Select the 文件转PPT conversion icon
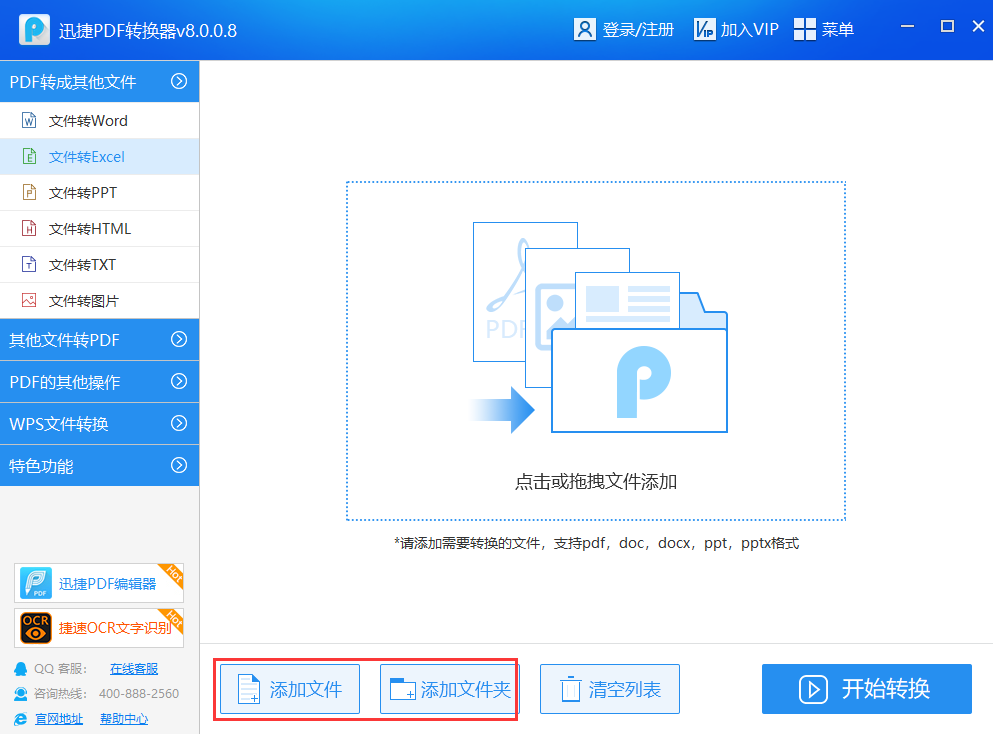The image size is (993, 734). [30, 192]
